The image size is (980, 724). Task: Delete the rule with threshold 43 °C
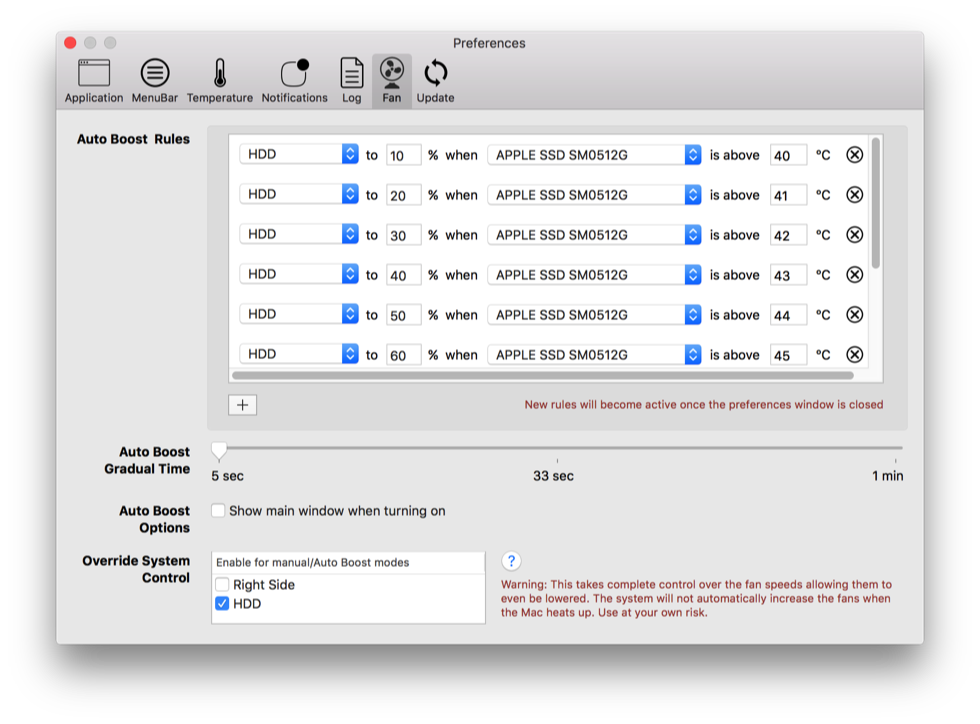pos(854,274)
